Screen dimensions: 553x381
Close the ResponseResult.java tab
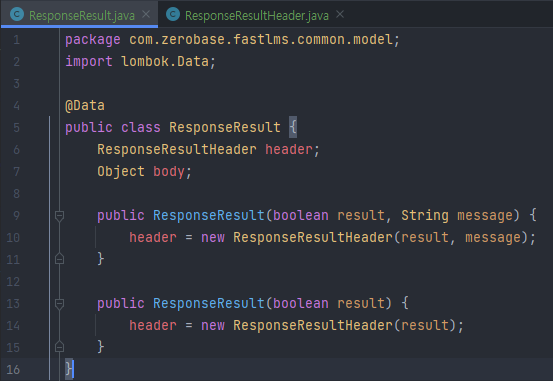(146, 14)
